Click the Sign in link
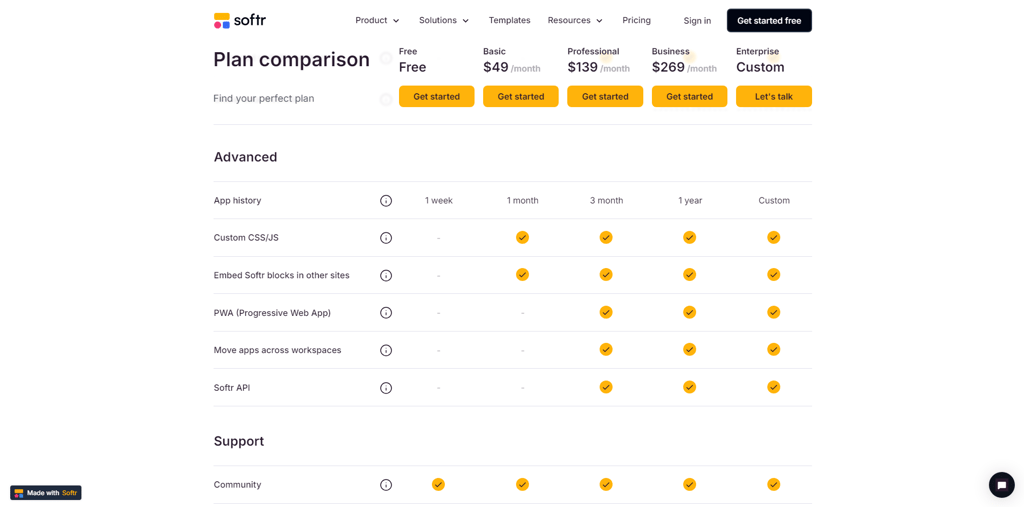Screen dimensions: 1024x507 tap(697, 21)
